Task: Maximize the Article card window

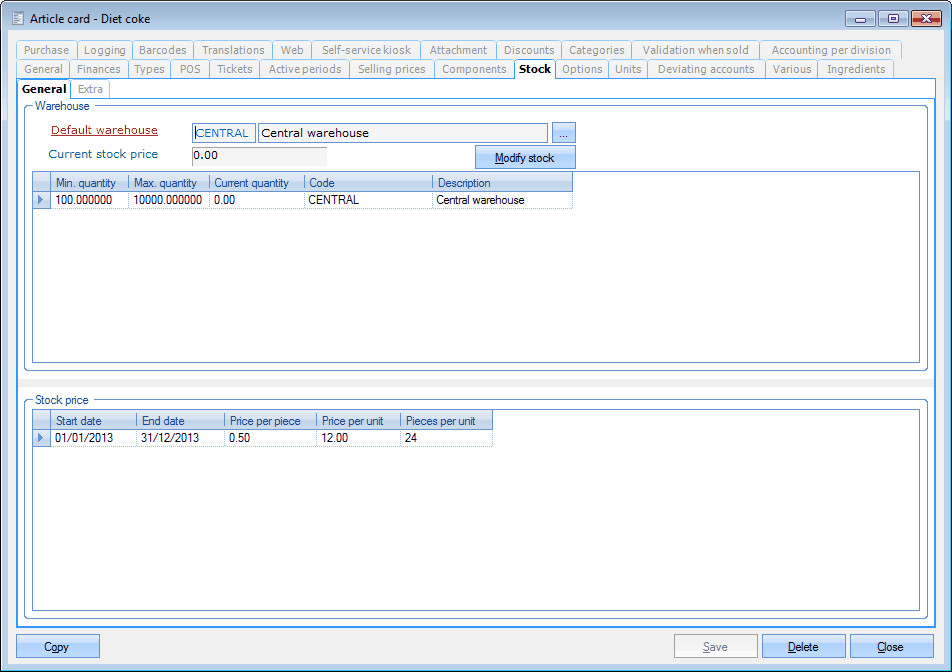Action: click(x=893, y=18)
